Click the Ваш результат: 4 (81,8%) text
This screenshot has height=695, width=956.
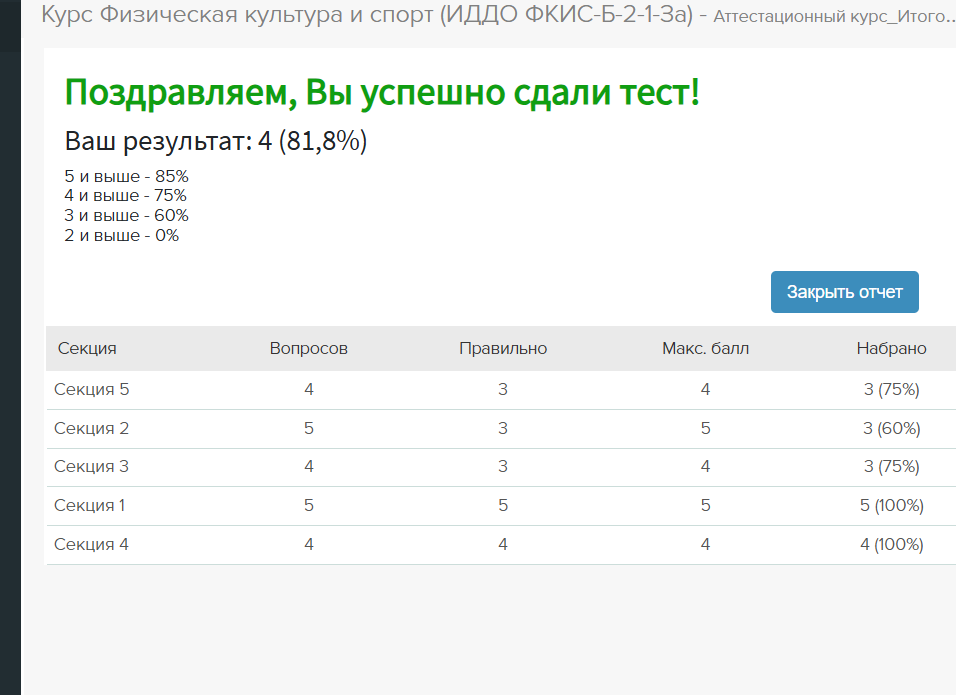216,141
